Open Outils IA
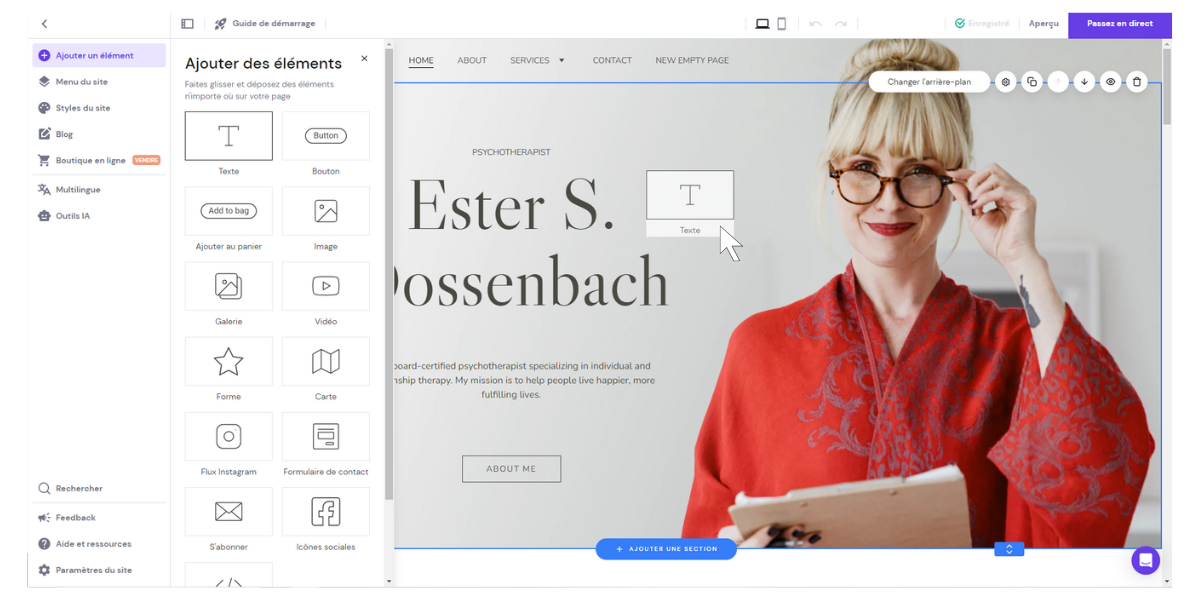Image resolution: width=1200 pixels, height=600 pixels. click(99, 216)
